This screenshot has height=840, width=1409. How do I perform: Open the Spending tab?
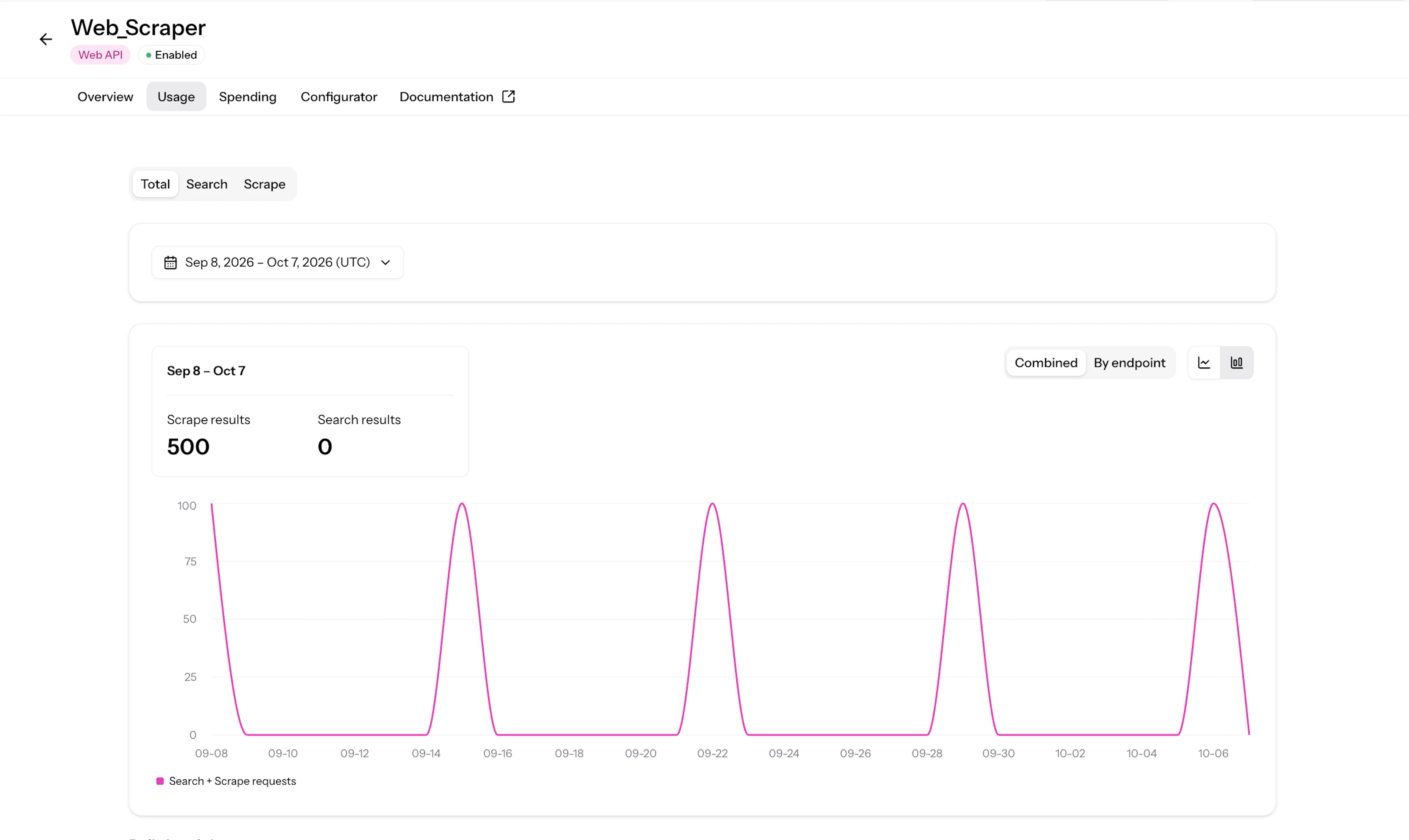(x=247, y=97)
